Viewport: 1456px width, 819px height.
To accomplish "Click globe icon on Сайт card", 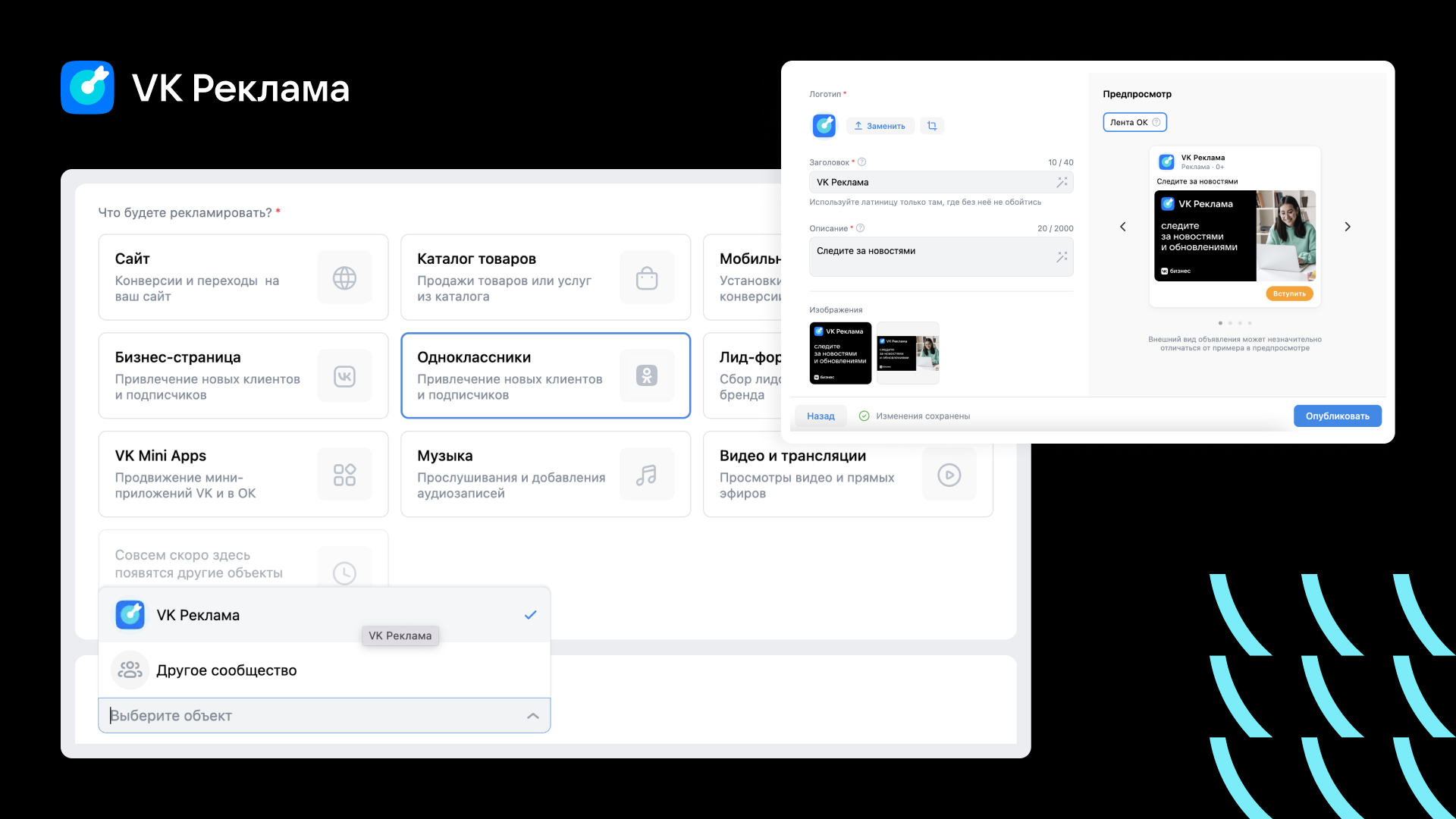I will 344,278.
